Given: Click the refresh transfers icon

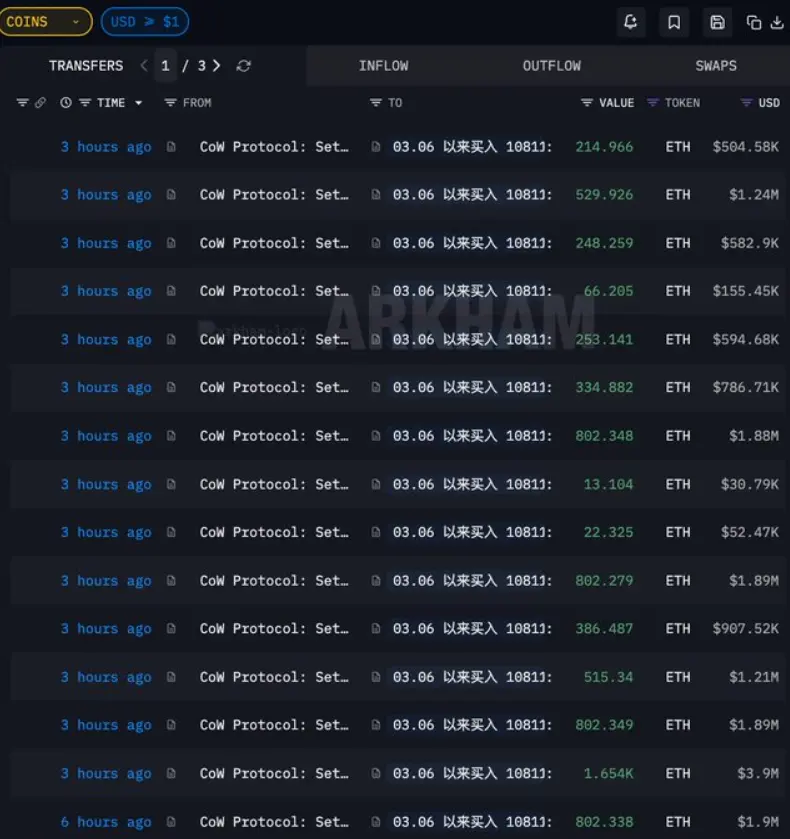Looking at the screenshot, I should [x=244, y=66].
